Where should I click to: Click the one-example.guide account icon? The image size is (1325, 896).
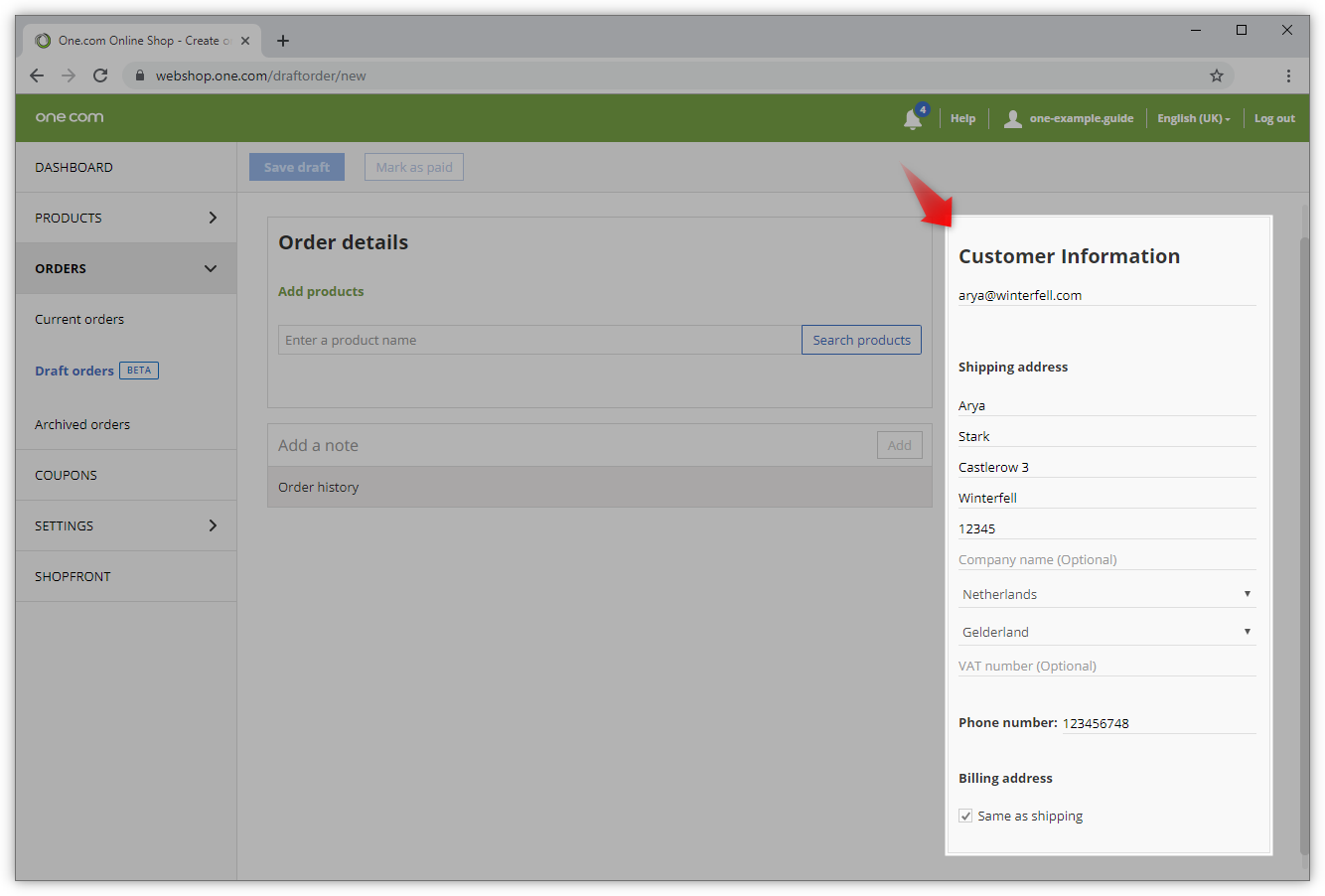click(x=1012, y=117)
